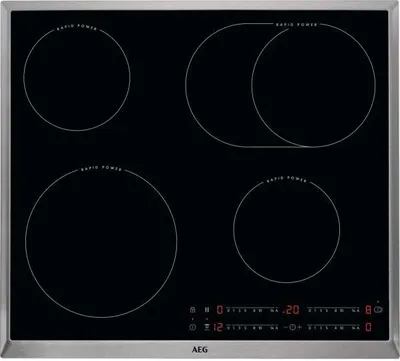Tap the timer minus key
This screenshot has height=361, width=400.
286,327
